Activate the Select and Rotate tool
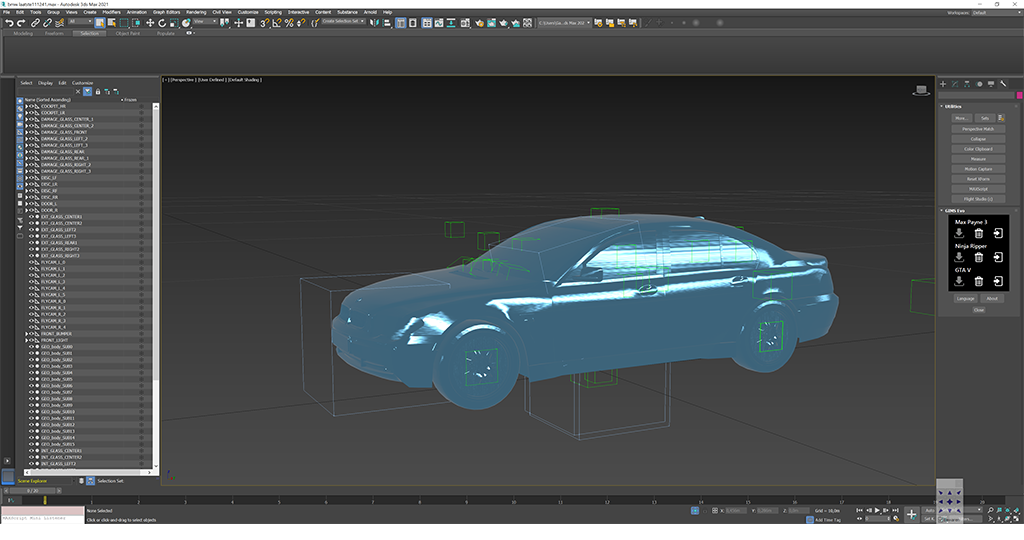This screenshot has height=540, width=1024. click(x=162, y=23)
